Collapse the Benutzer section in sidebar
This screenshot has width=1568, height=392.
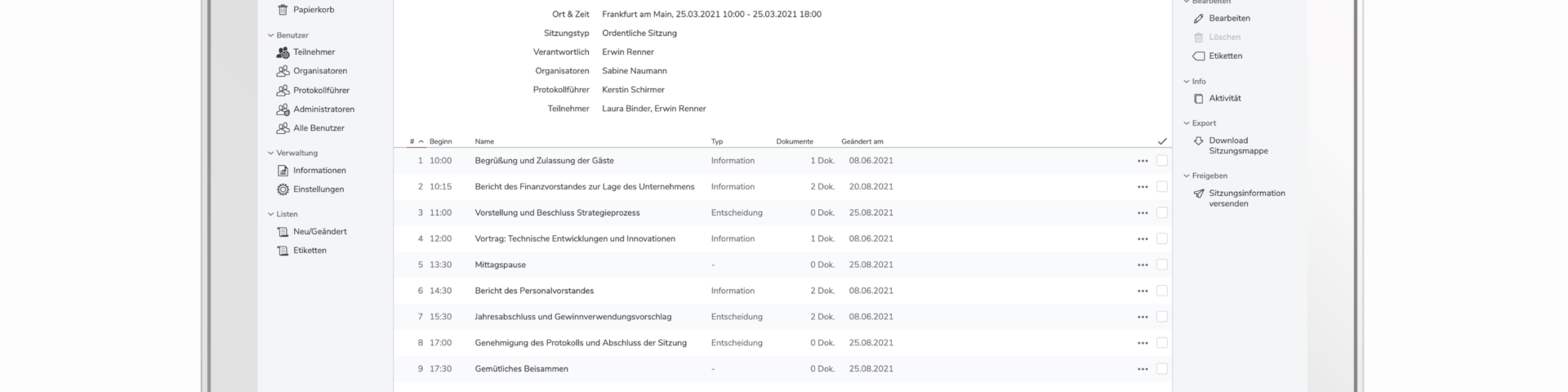coord(271,36)
